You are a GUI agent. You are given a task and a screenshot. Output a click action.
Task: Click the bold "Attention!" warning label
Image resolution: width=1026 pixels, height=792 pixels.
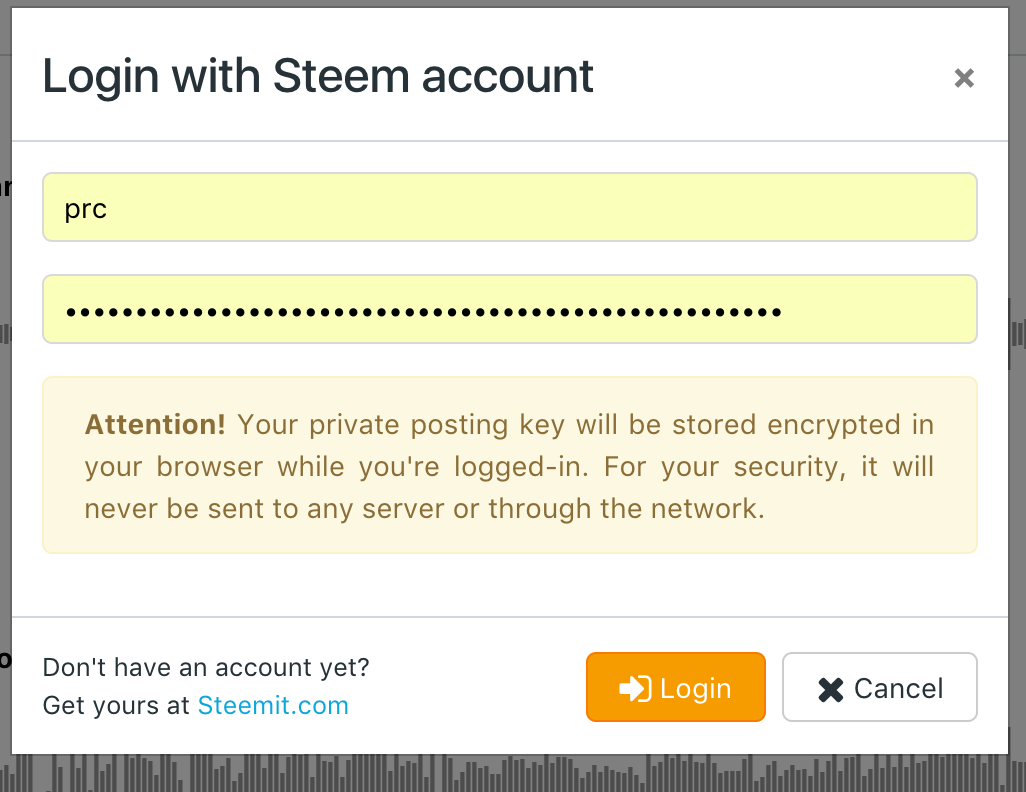[155, 425]
